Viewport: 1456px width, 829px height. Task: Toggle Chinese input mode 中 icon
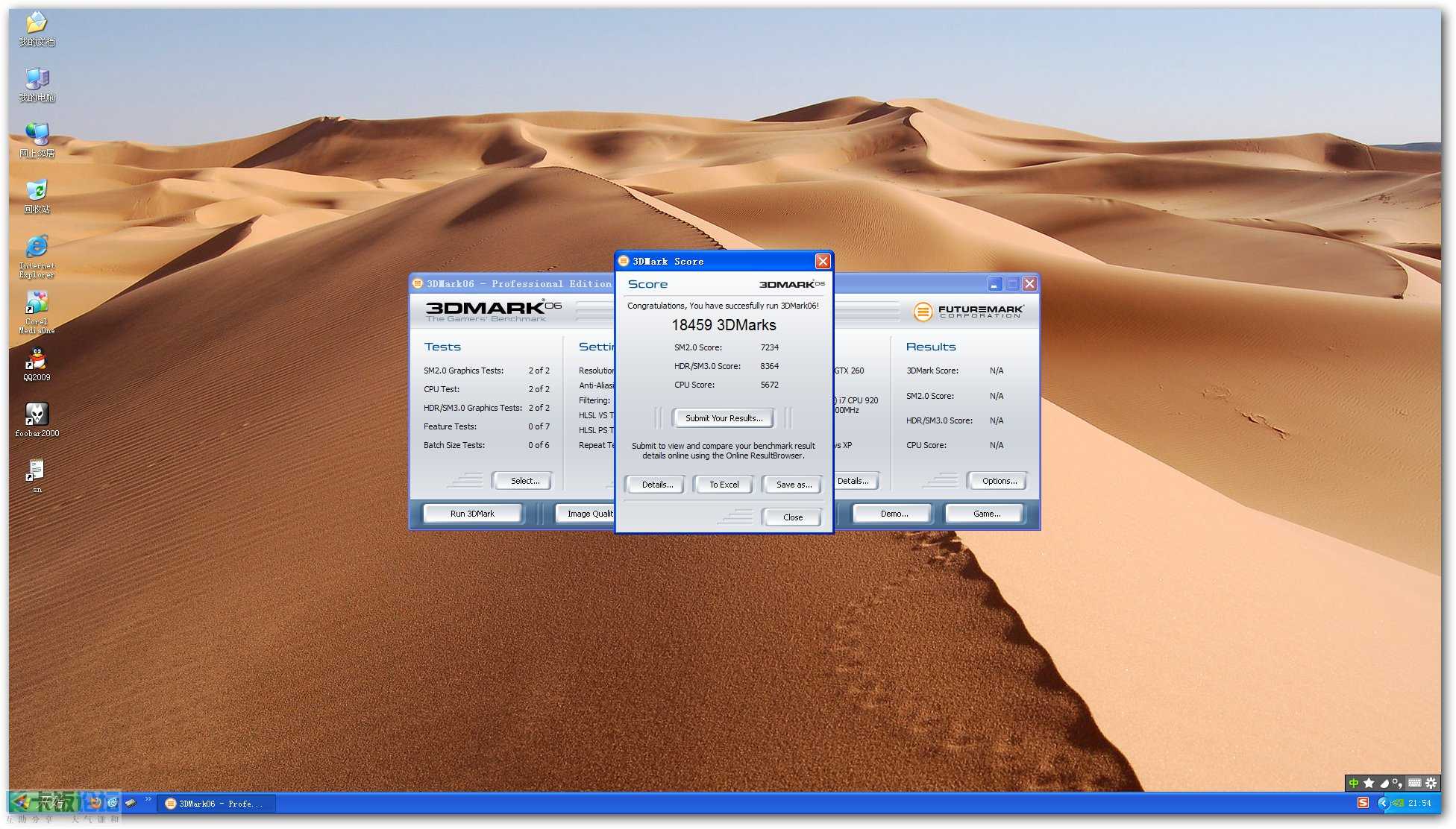pyautogui.click(x=1354, y=783)
